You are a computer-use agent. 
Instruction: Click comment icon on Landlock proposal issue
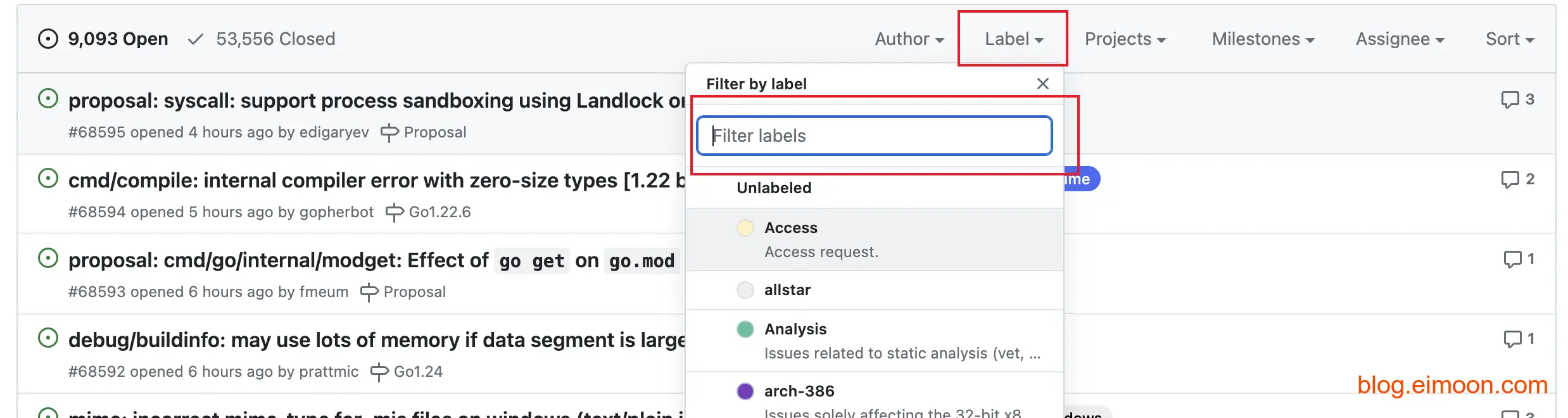coord(1510,99)
